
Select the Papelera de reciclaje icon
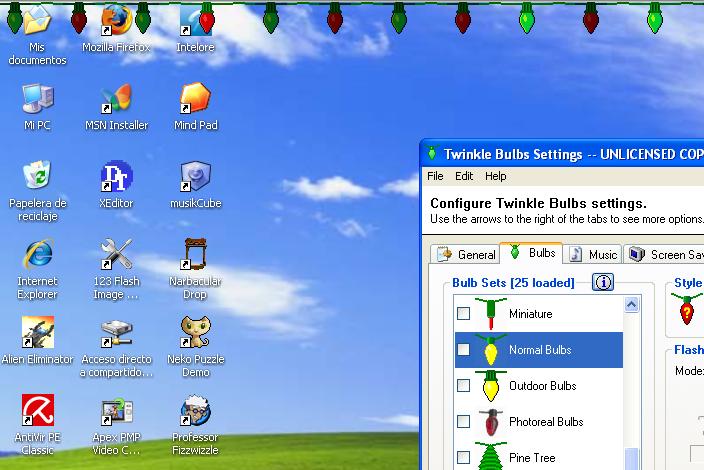(37, 176)
